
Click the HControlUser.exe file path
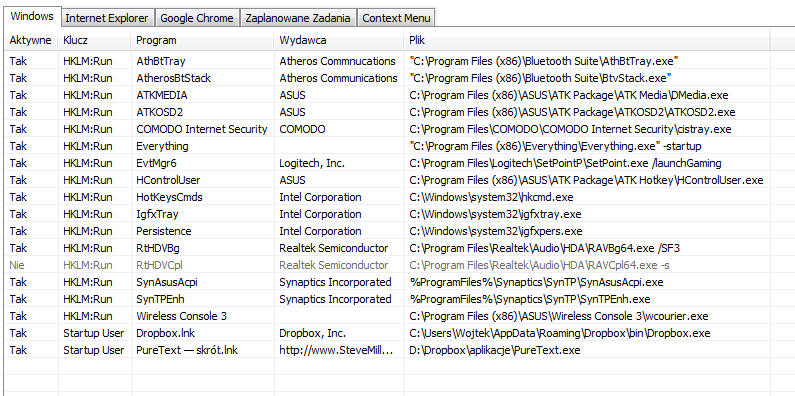tap(586, 180)
